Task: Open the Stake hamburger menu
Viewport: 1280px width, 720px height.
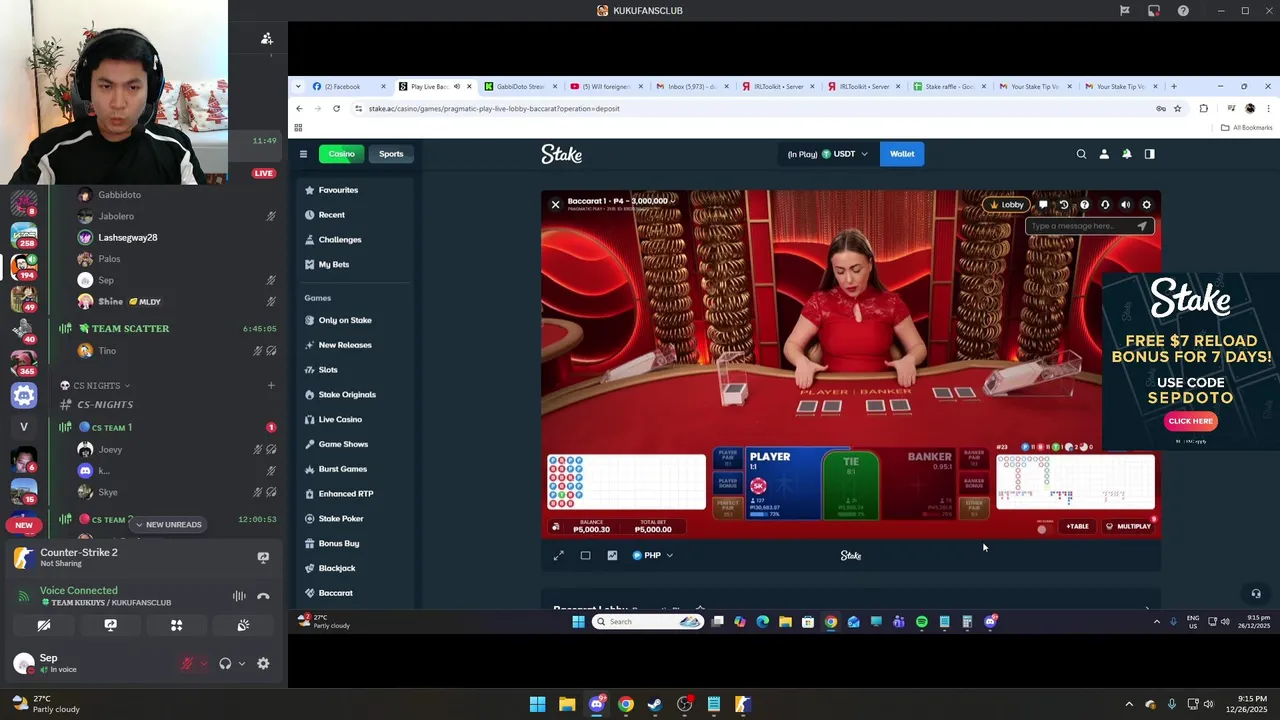Action: tap(303, 154)
